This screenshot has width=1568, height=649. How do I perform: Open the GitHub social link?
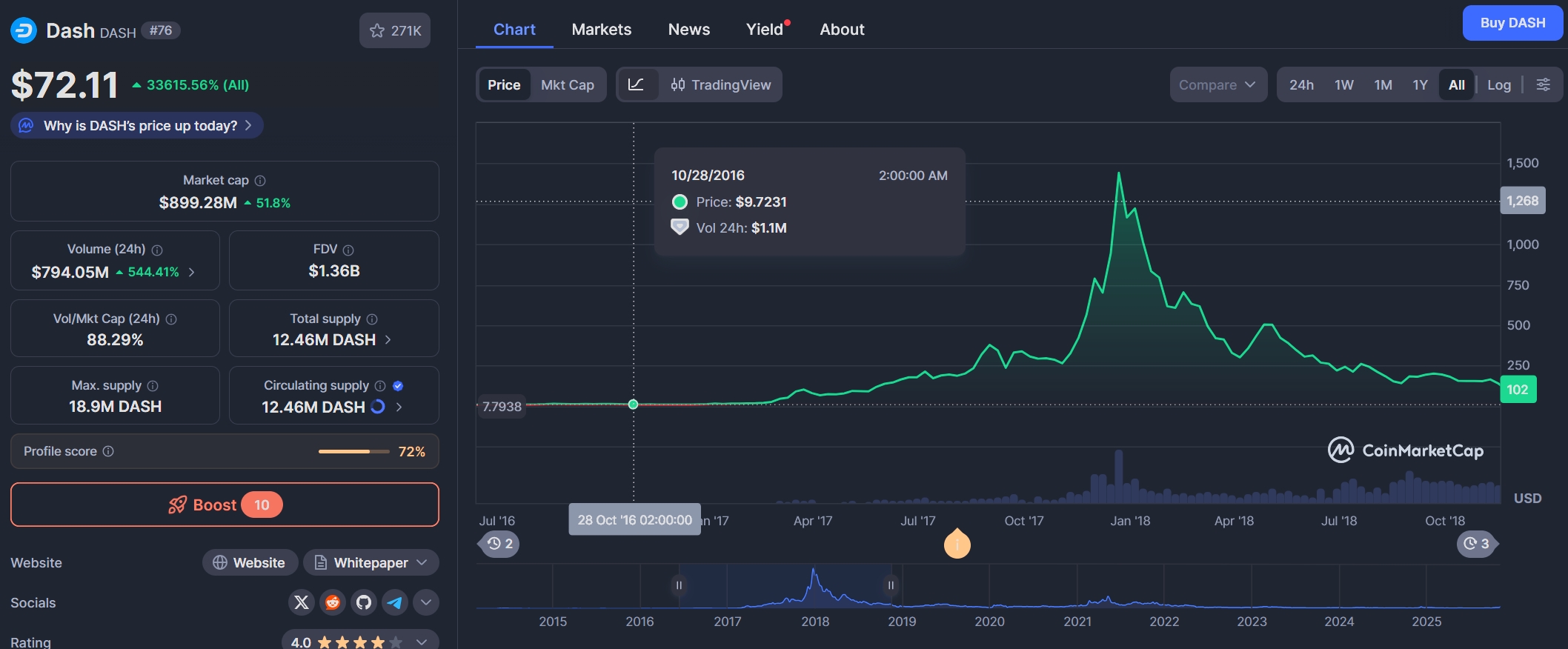pos(364,602)
